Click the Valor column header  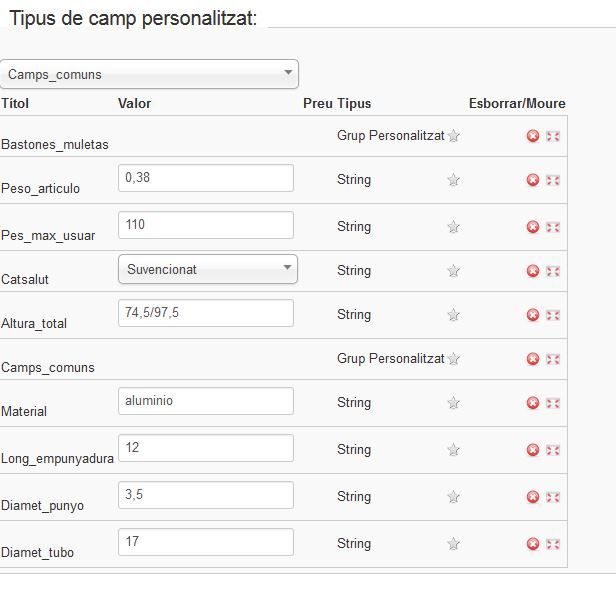tap(134, 103)
